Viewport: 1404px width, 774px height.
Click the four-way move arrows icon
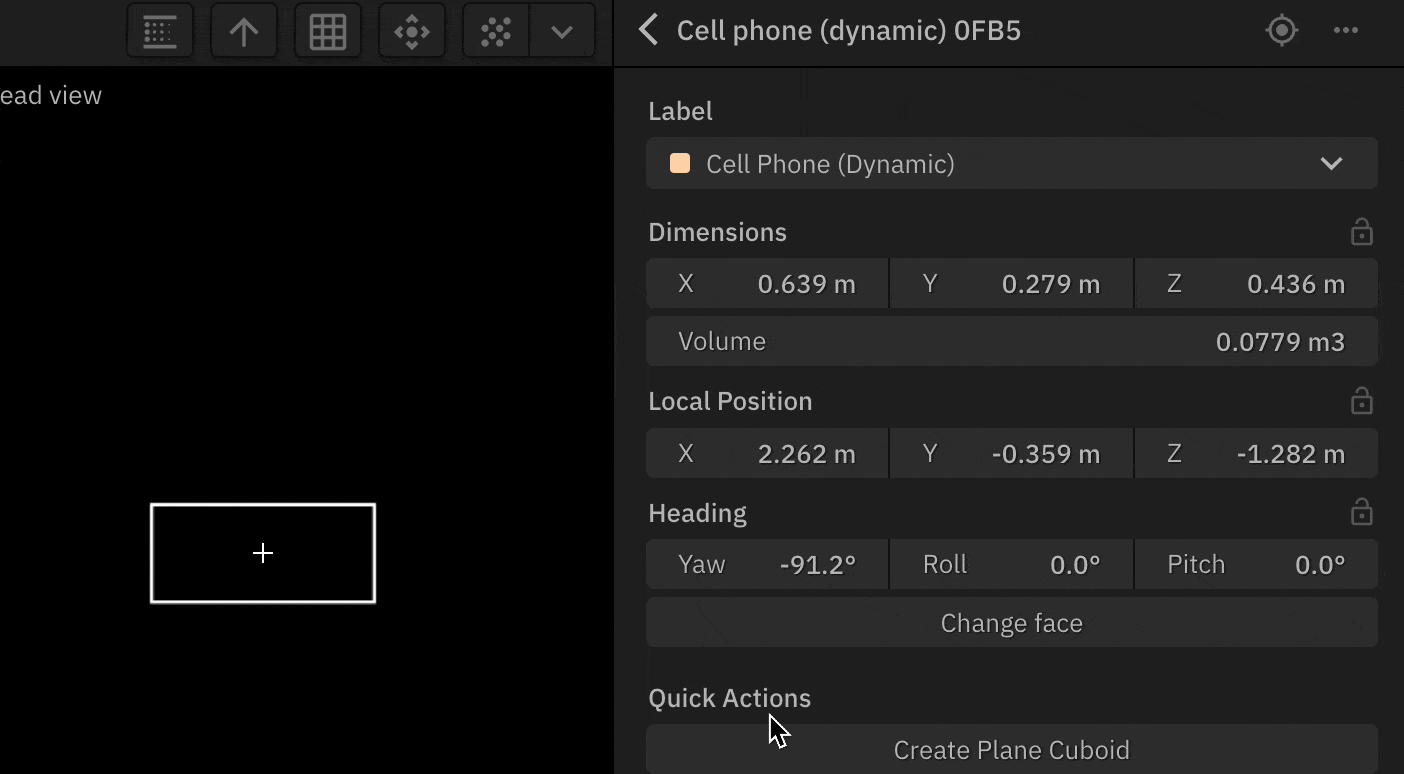click(412, 31)
